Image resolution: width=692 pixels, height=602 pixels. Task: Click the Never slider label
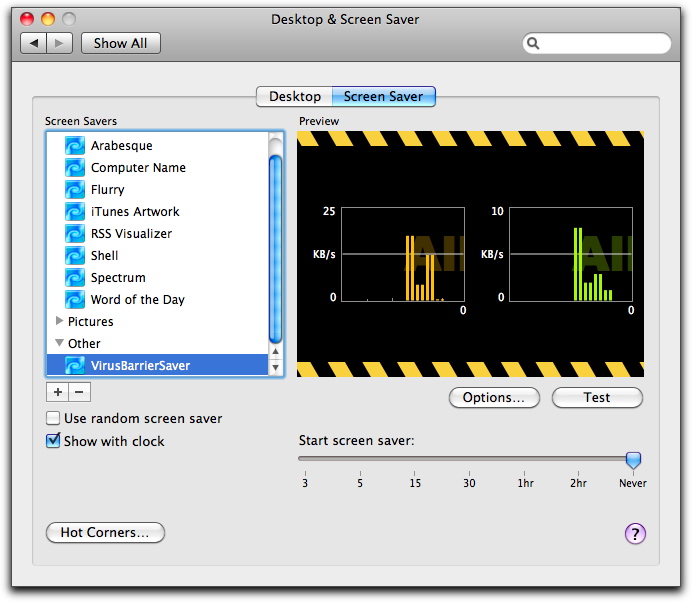[x=633, y=483]
